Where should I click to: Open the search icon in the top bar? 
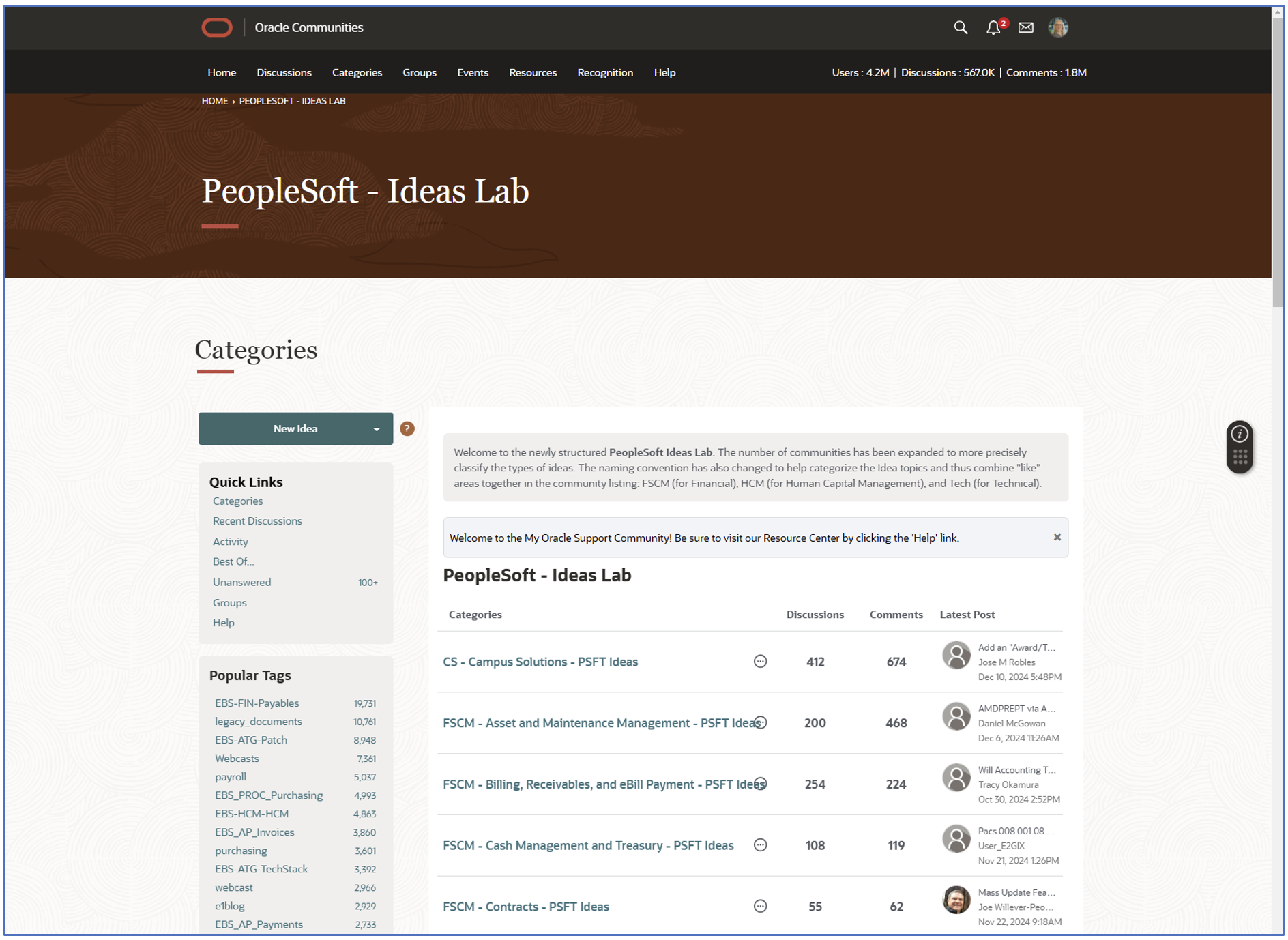tap(961, 28)
